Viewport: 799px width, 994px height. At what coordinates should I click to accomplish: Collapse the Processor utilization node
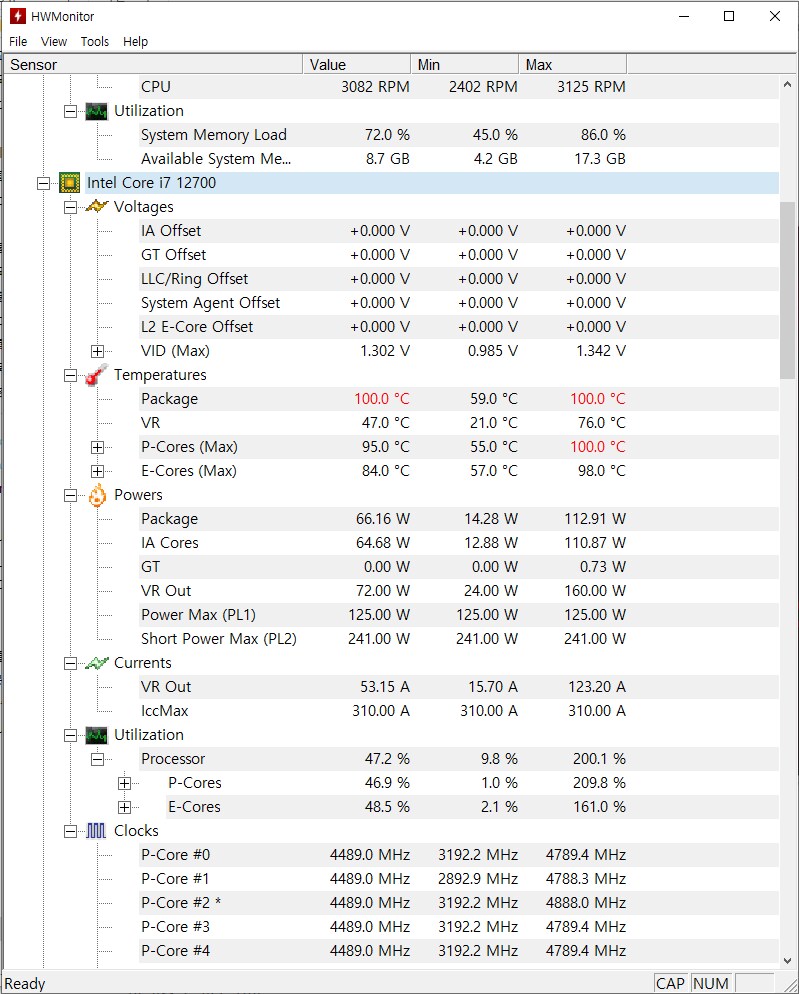pos(97,759)
